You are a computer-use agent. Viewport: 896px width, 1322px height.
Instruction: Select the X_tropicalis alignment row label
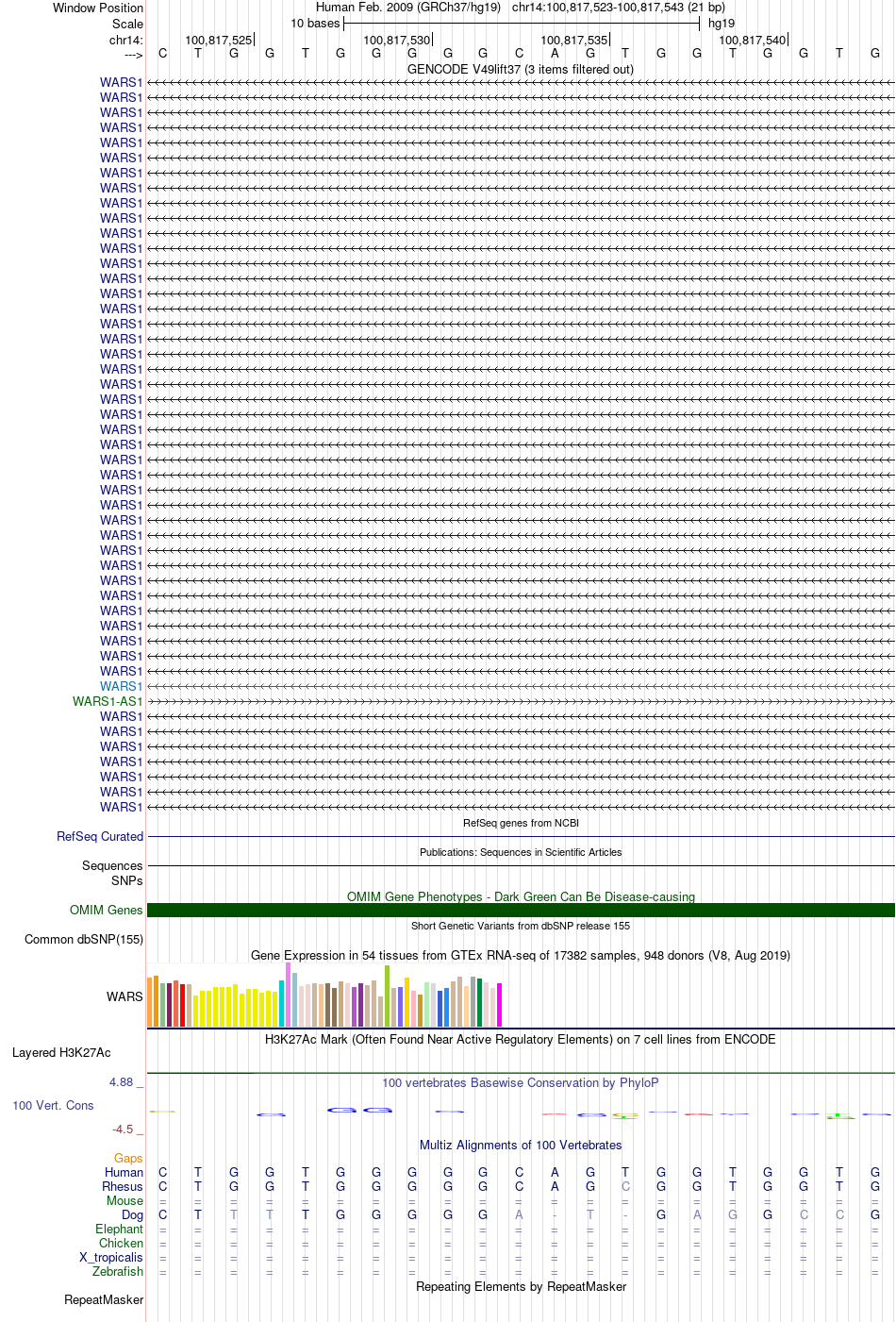coord(111,1257)
